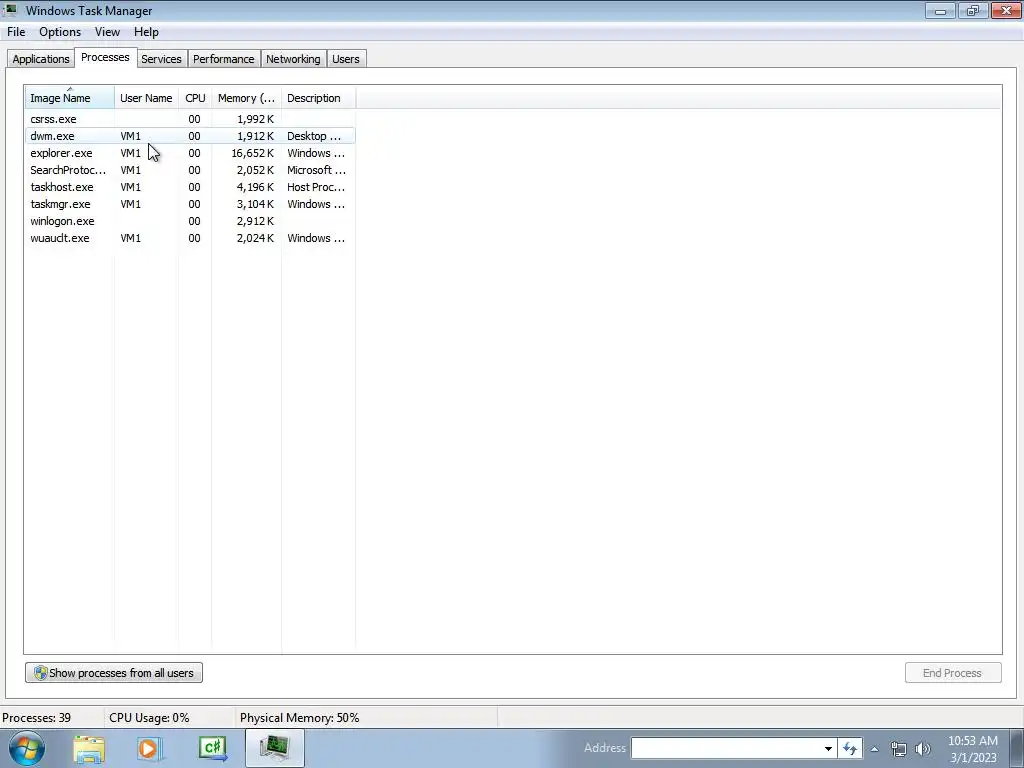This screenshot has width=1024, height=768.
Task: Select the explorer.exe process
Action: tap(190, 153)
